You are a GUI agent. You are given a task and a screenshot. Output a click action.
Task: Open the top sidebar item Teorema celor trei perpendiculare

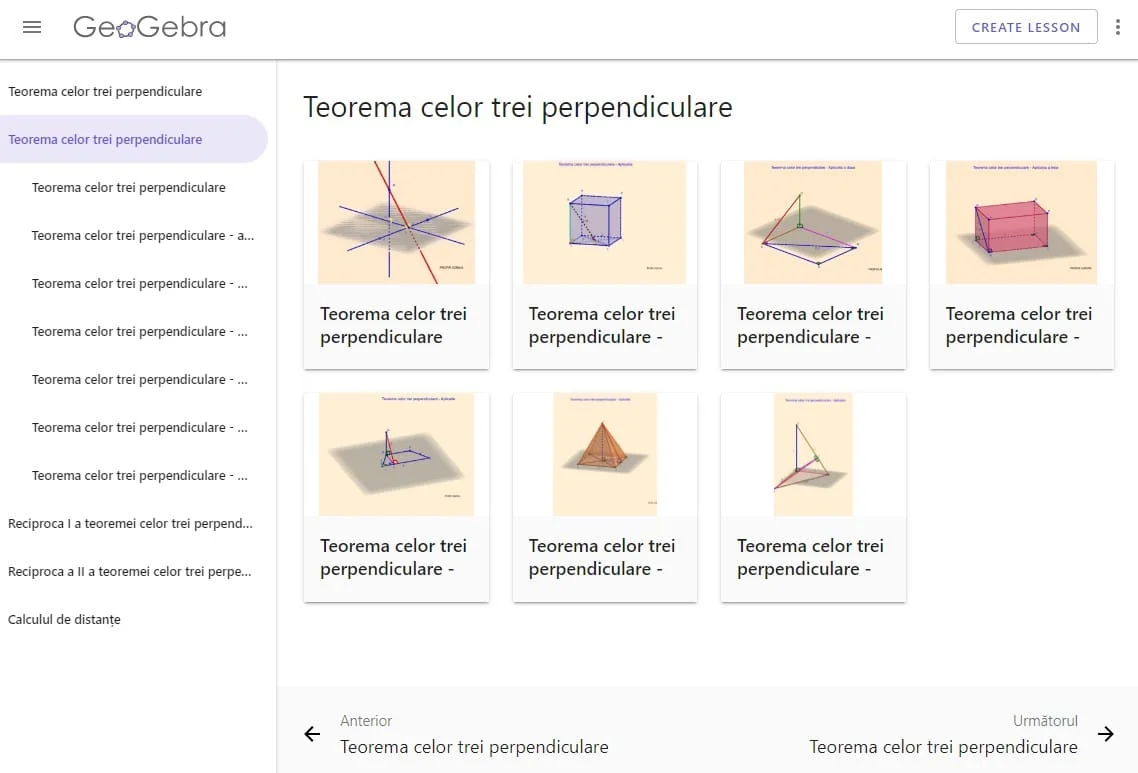click(x=105, y=91)
